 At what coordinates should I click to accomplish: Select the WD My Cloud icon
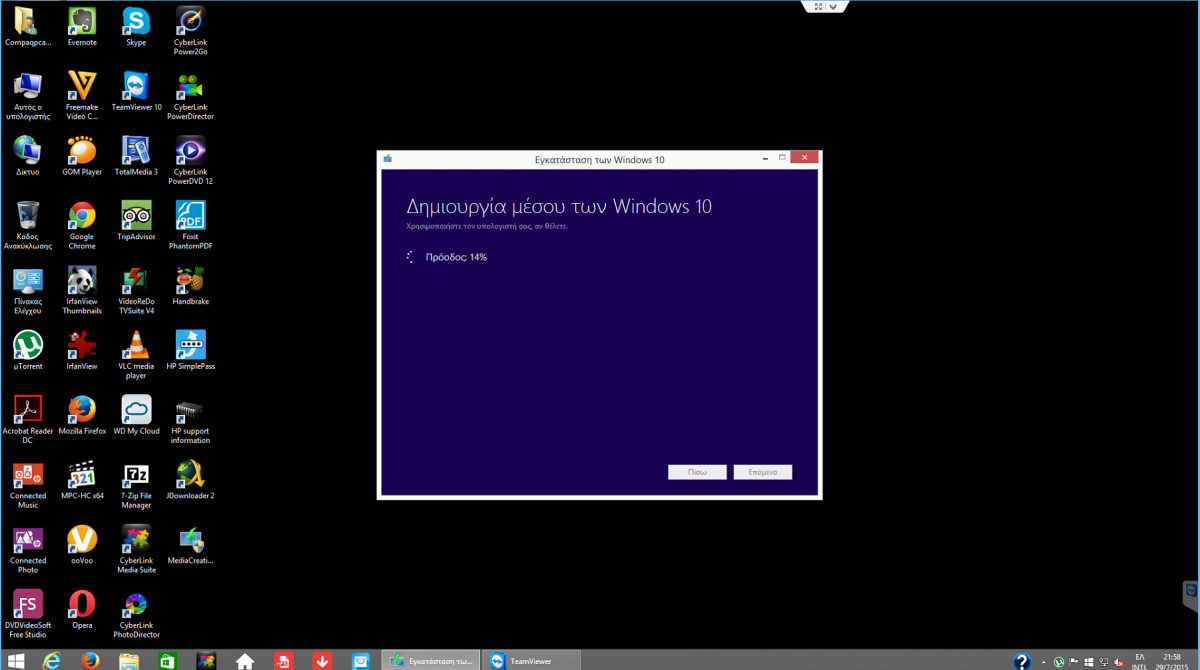click(136, 415)
